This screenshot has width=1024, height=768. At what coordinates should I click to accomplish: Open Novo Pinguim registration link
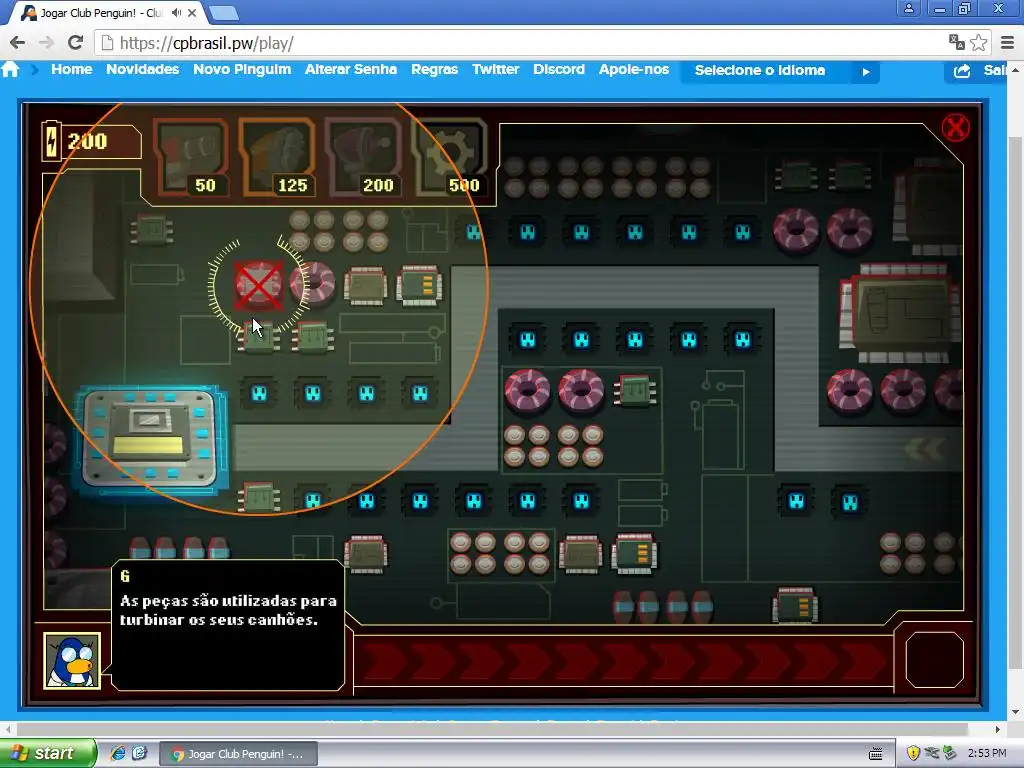coord(242,69)
